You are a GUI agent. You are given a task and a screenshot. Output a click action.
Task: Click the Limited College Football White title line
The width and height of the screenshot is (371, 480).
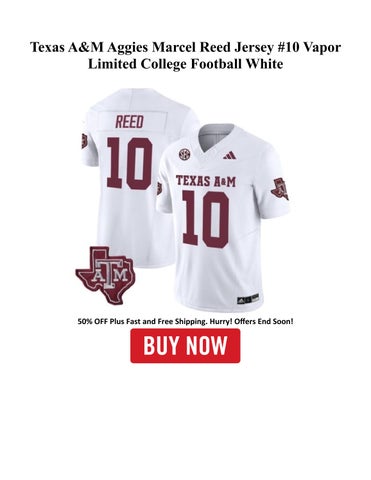pos(185,64)
